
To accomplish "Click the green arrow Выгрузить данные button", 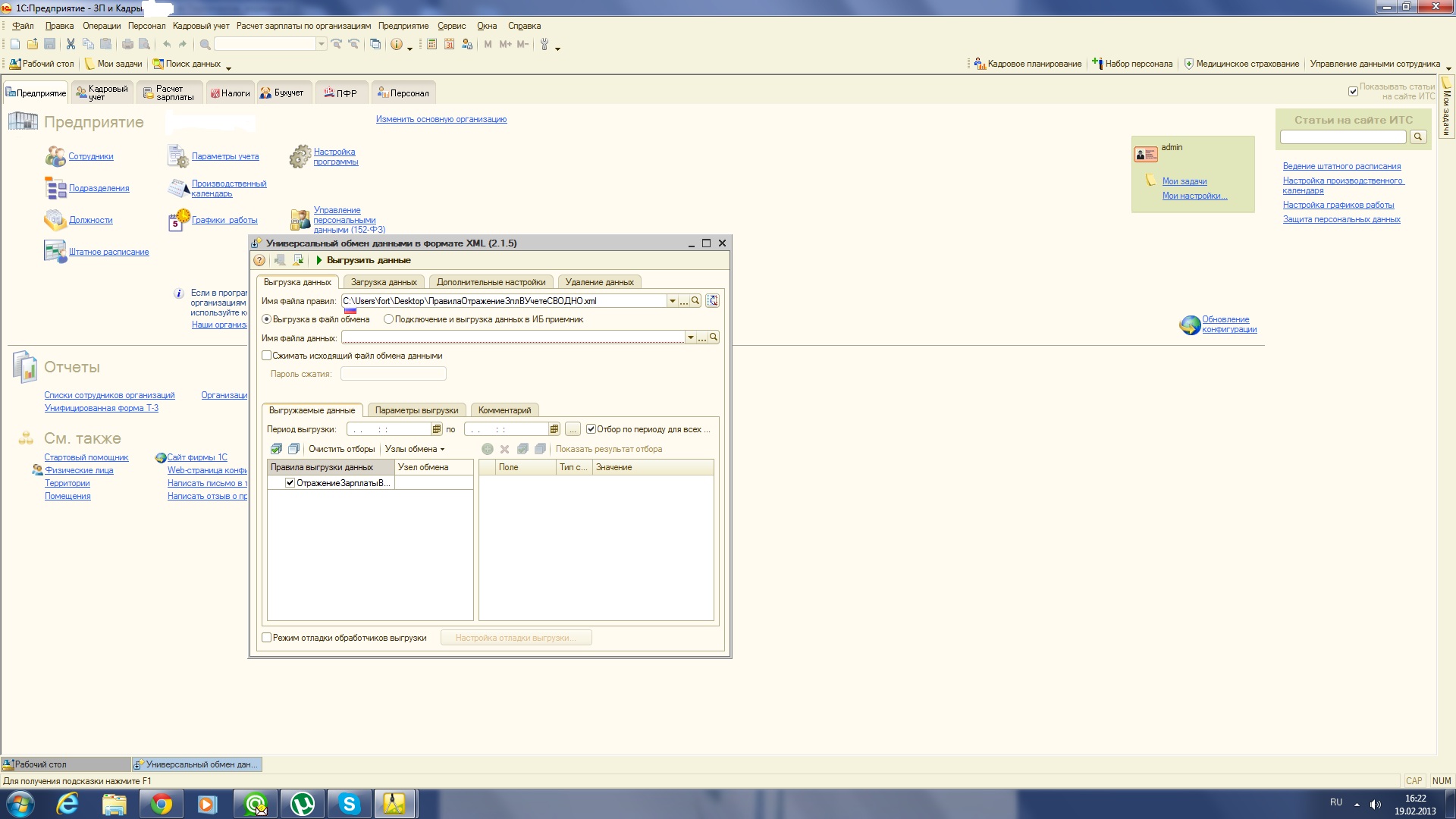I will tap(363, 260).
